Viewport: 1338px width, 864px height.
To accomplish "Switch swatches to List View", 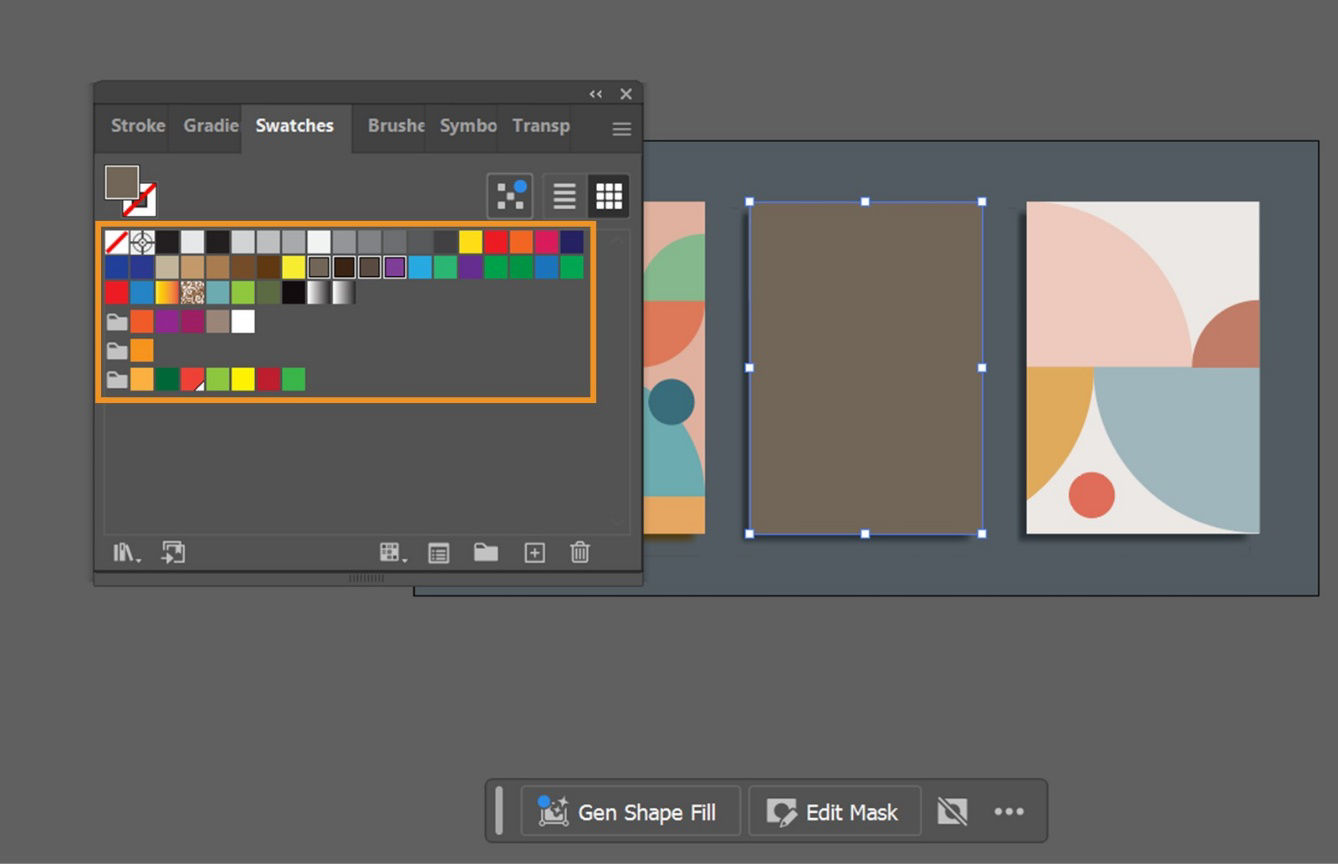I will click(x=563, y=196).
